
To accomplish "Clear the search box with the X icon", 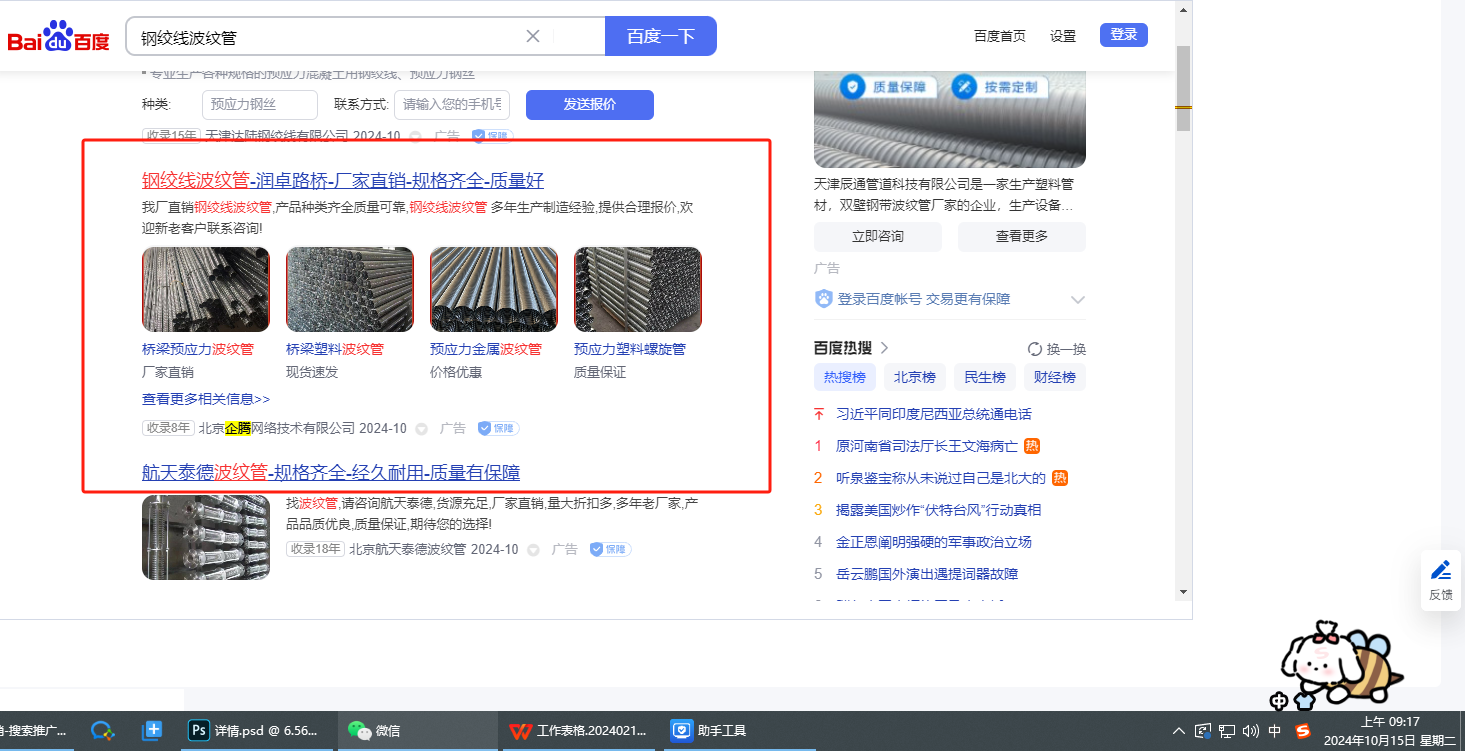I will click(533, 36).
